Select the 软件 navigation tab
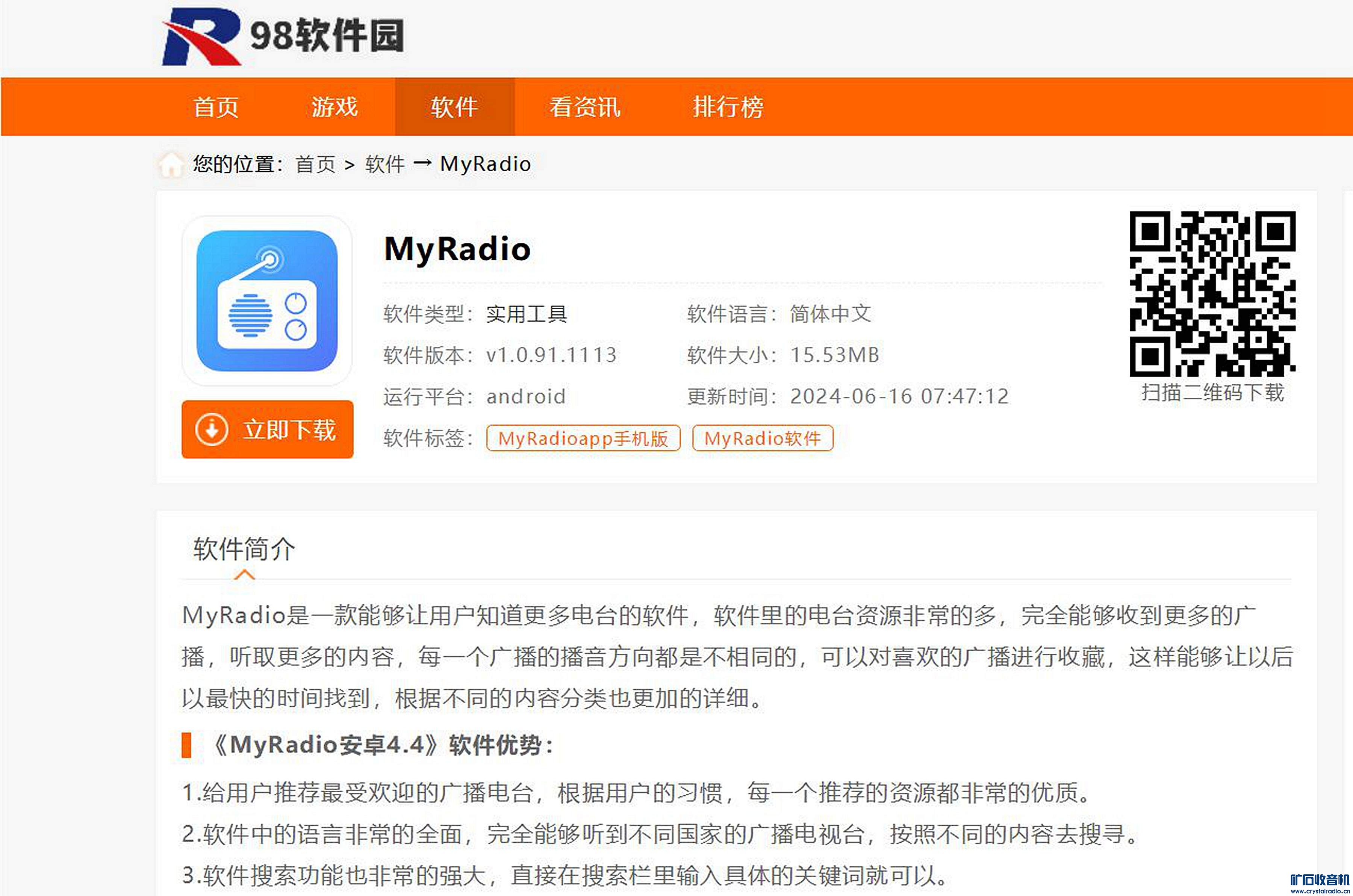 click(x=454, y=107)
